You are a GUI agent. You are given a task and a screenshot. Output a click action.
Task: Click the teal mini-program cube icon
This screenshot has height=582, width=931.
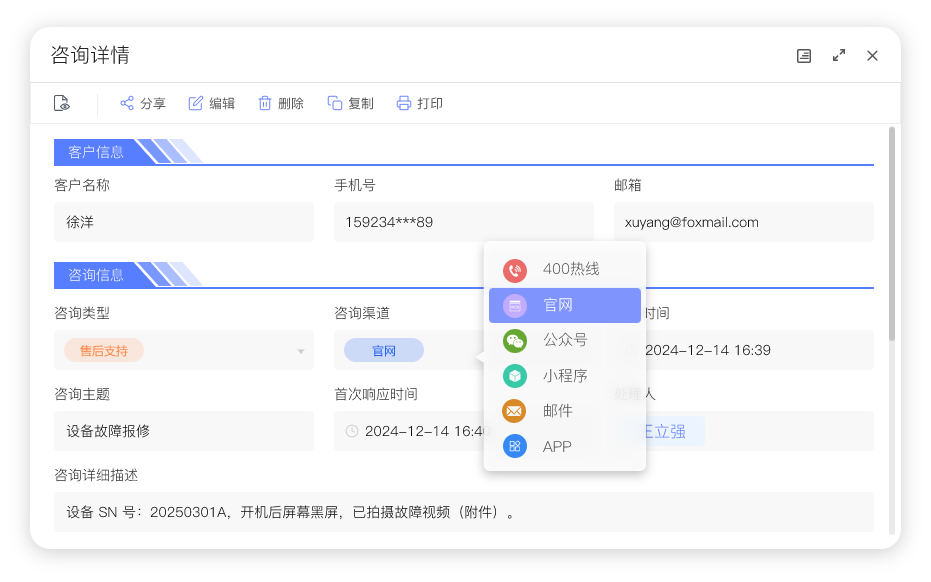(515, 376)
